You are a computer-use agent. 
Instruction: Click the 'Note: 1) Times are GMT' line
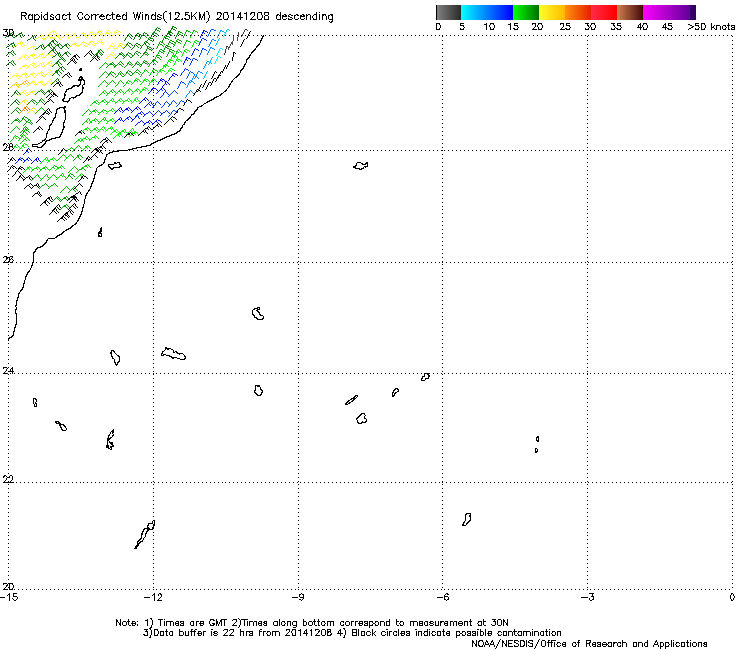click(312, 623)
